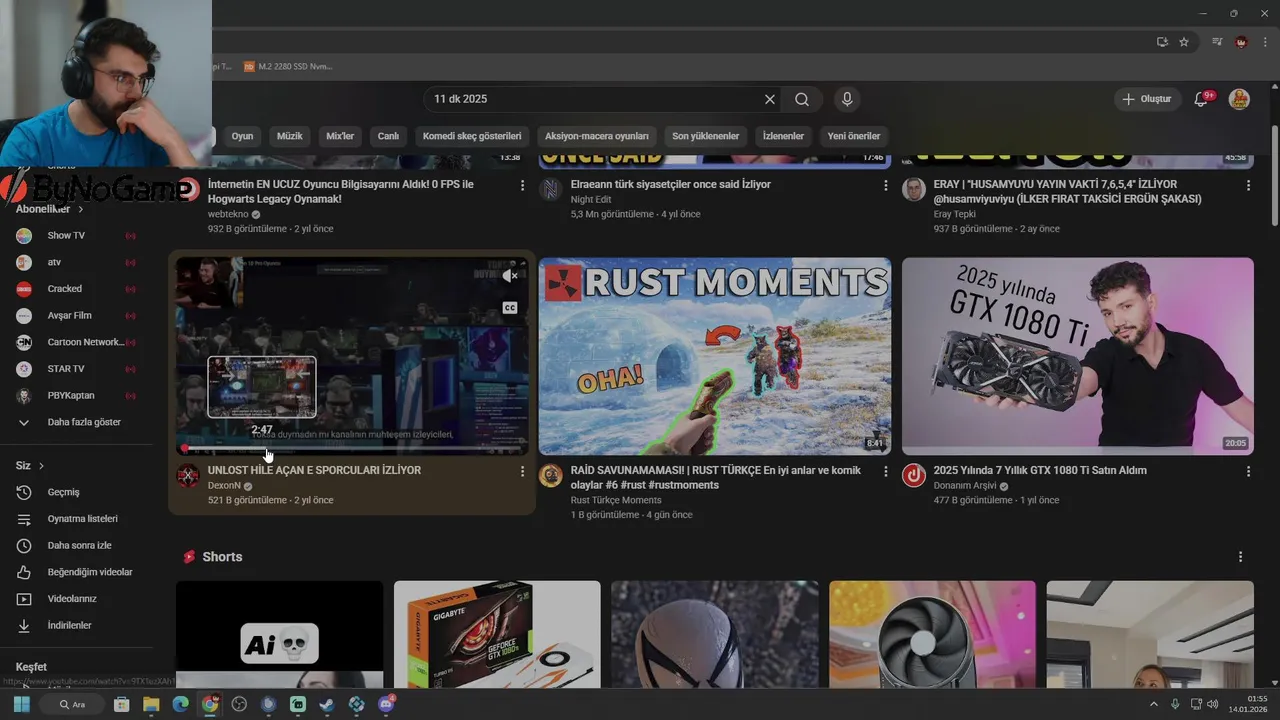Screen dimensions: 1280x720
Task: Select Son yüklenenler chip
Action: (x=706, y=136)
